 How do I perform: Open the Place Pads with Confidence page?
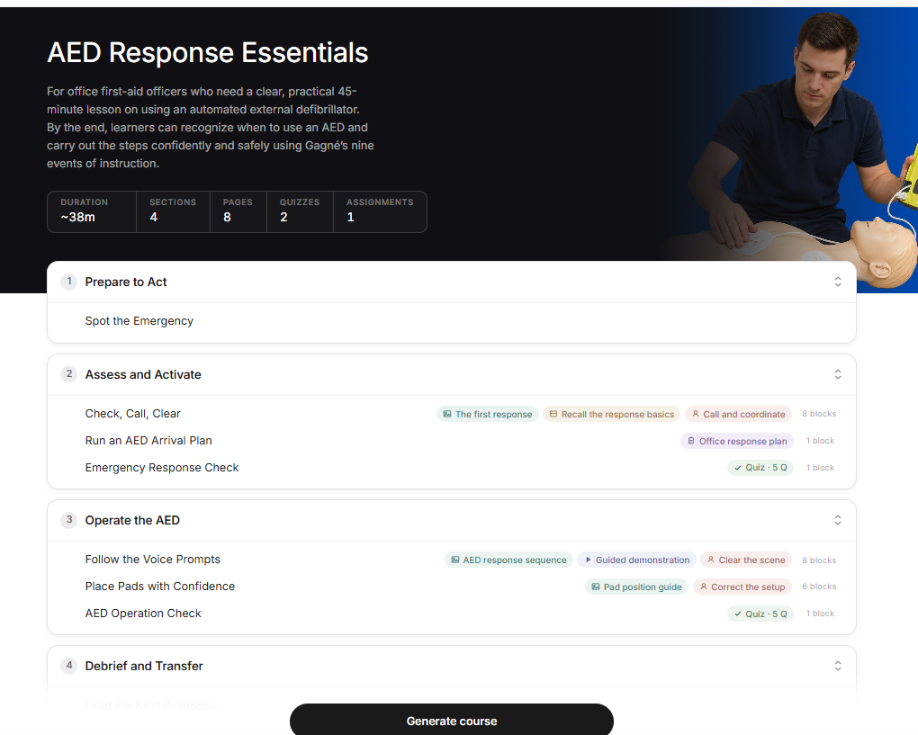pyautogui.click(x=160, y=586)
